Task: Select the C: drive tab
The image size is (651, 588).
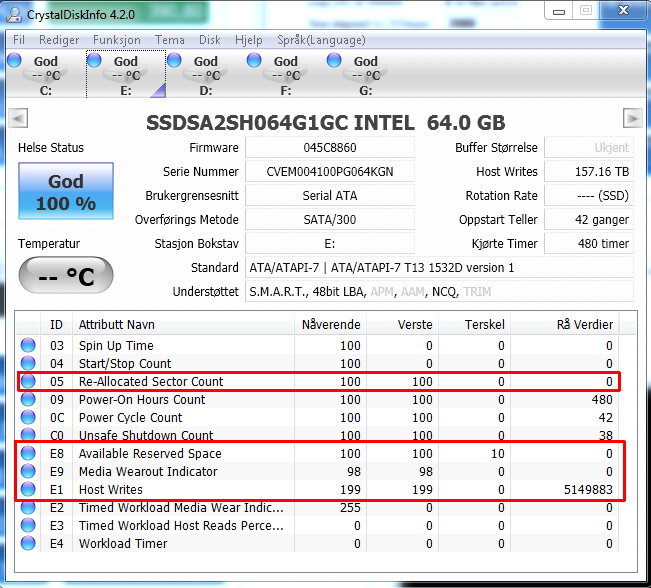Action: pyautogui.click(x=46, y=74)
